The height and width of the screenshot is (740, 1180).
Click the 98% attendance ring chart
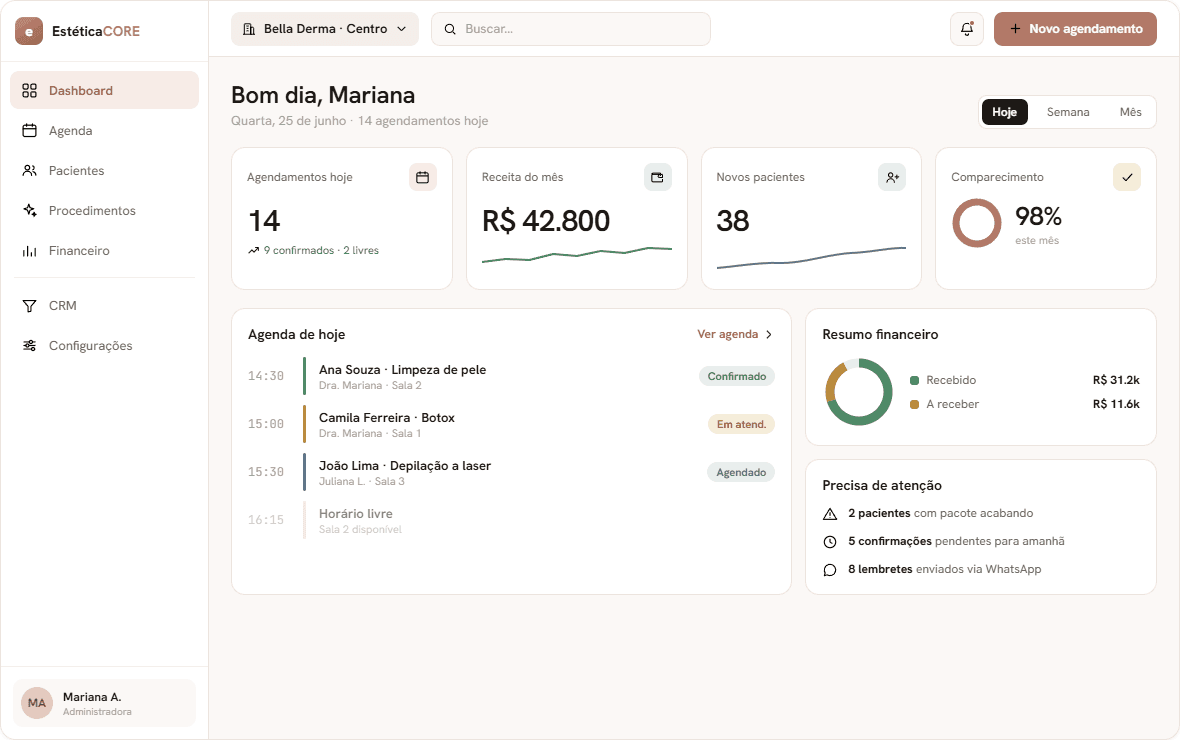[x=976, y=223]
